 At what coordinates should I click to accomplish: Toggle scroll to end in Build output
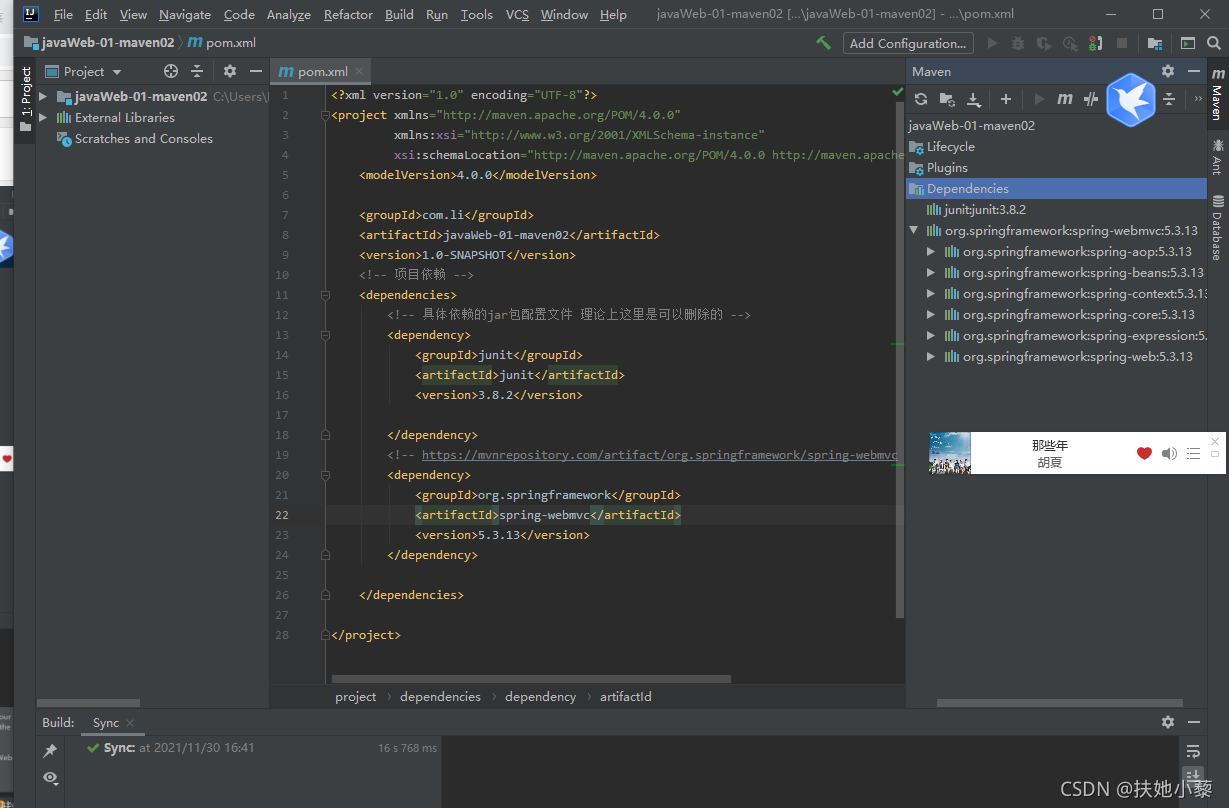coord(1193,777)
